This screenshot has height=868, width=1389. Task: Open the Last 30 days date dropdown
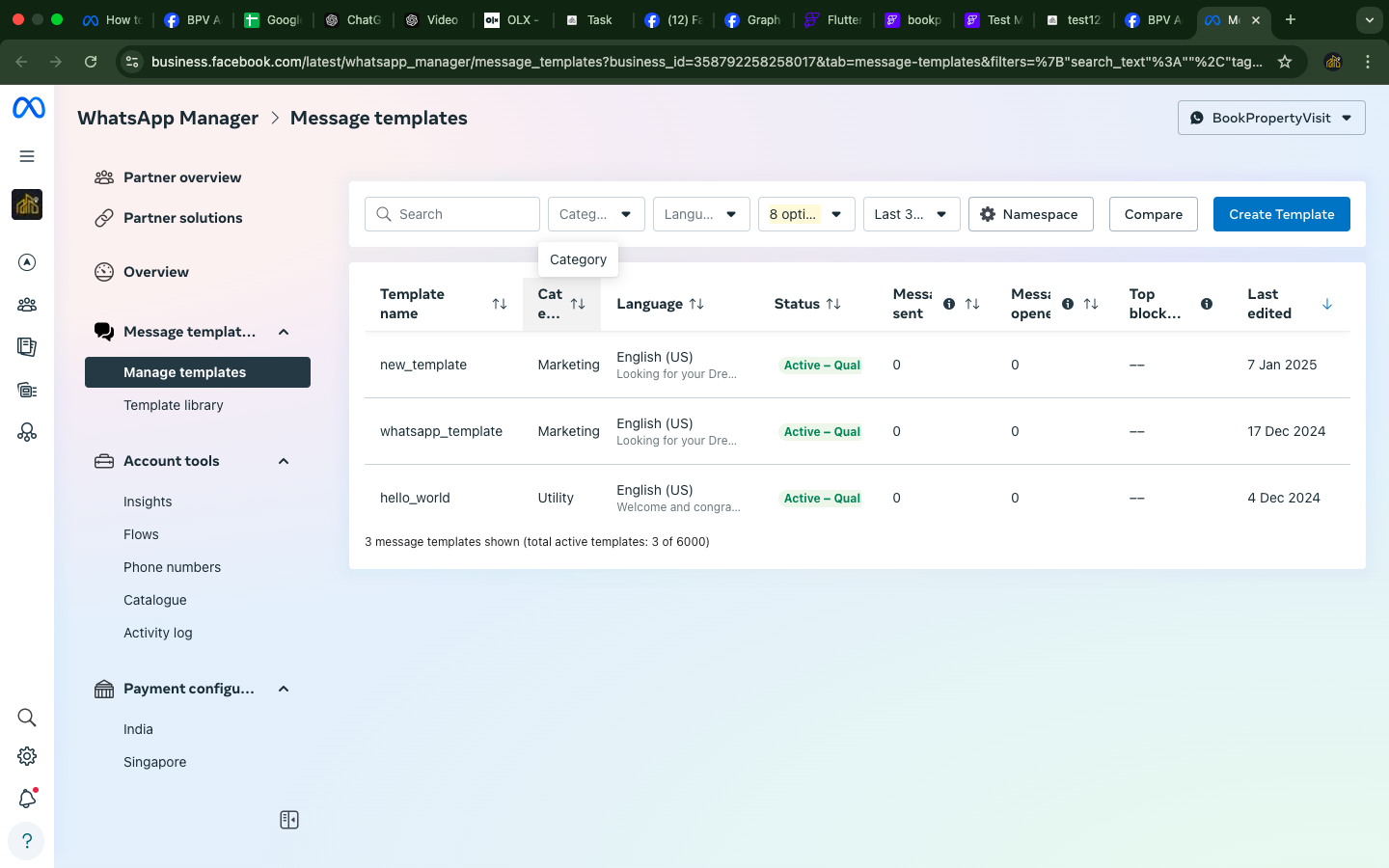point(912,214)
